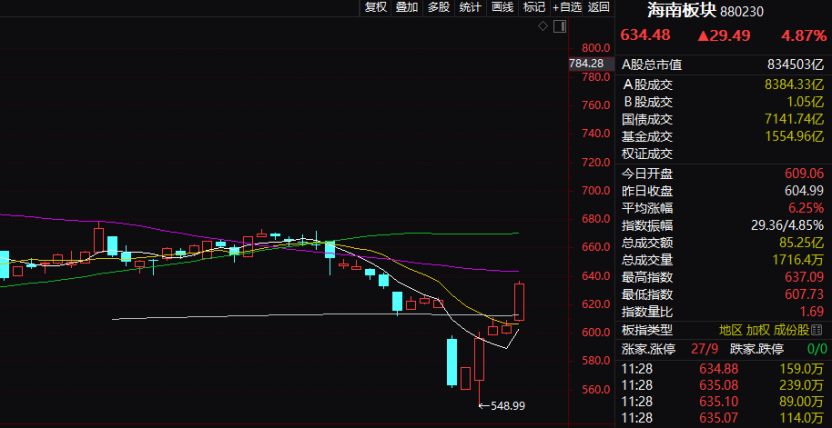Image resolution: width=832 pixels, height=428 pixels.
Task: Click the tick row priced 635.07
Action: pos(723,417)
